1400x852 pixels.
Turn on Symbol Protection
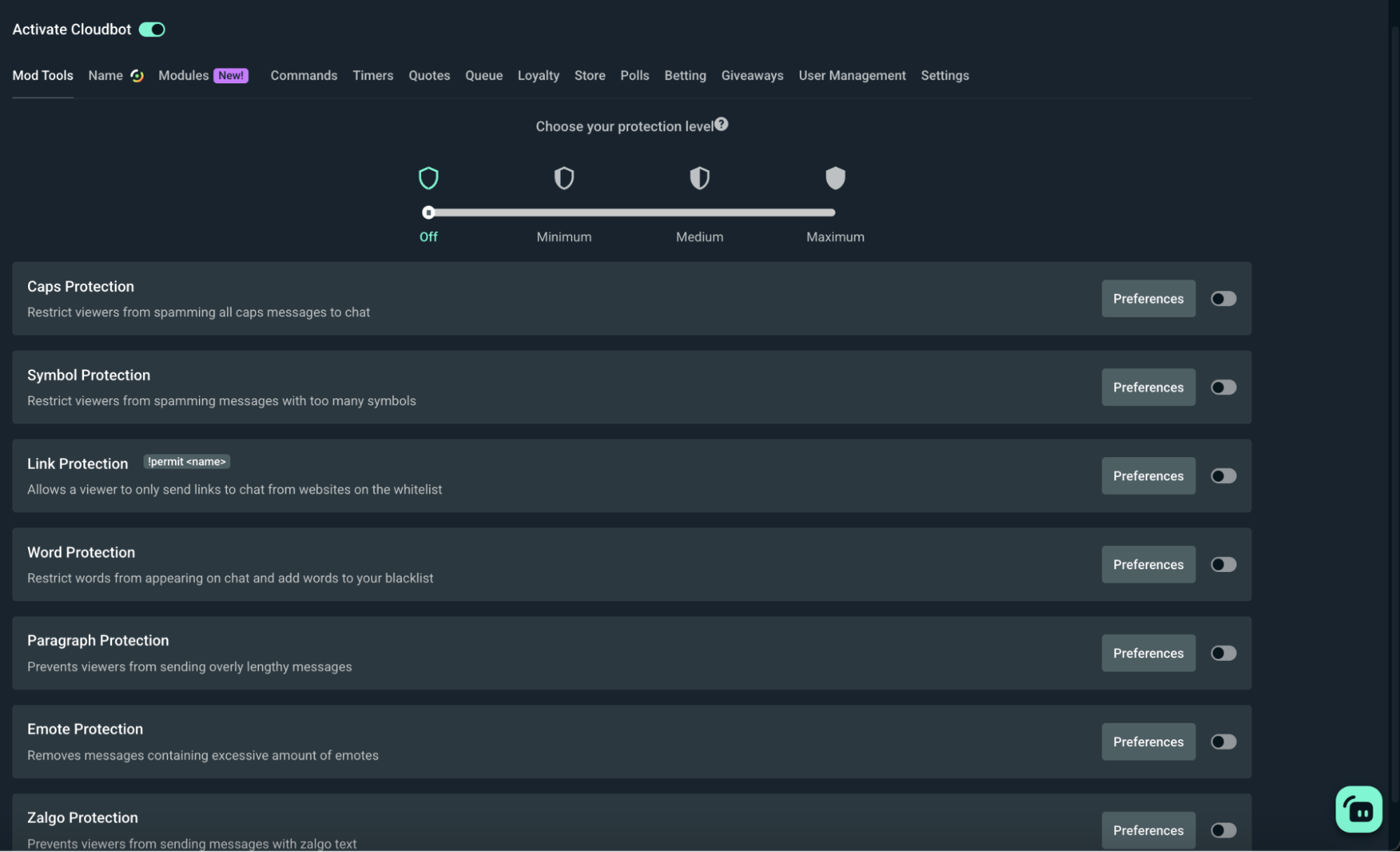click(x=1223, y=387)
